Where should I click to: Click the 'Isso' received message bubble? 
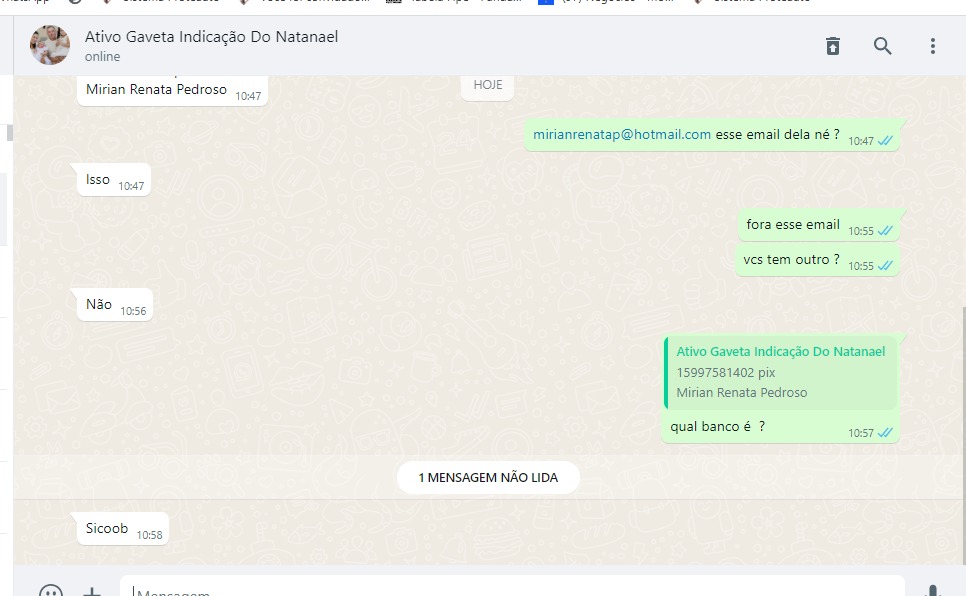pos(98,180)
